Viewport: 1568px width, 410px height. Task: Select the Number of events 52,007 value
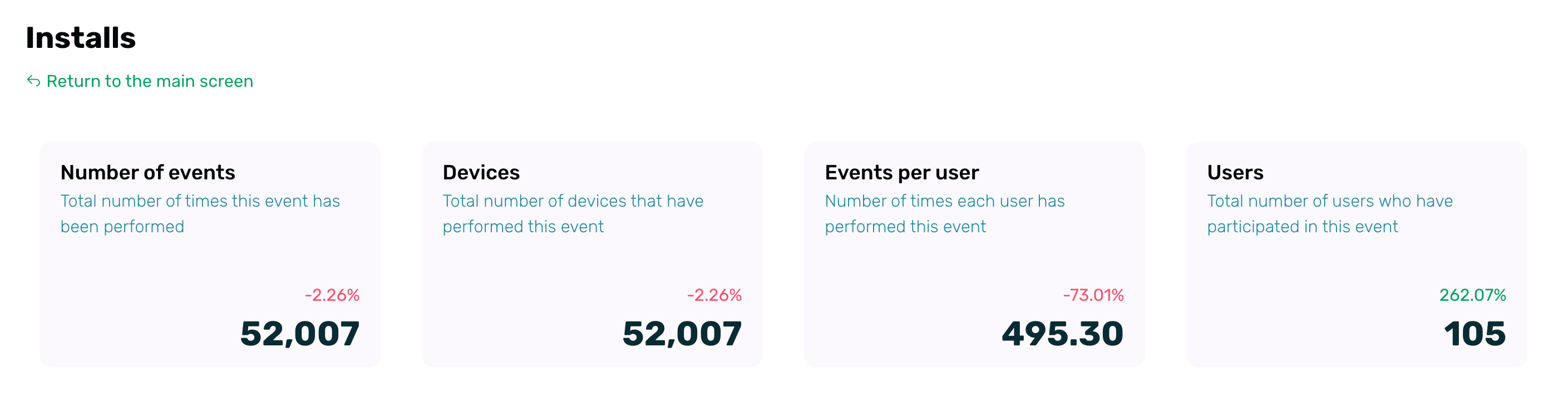[299, 334]
